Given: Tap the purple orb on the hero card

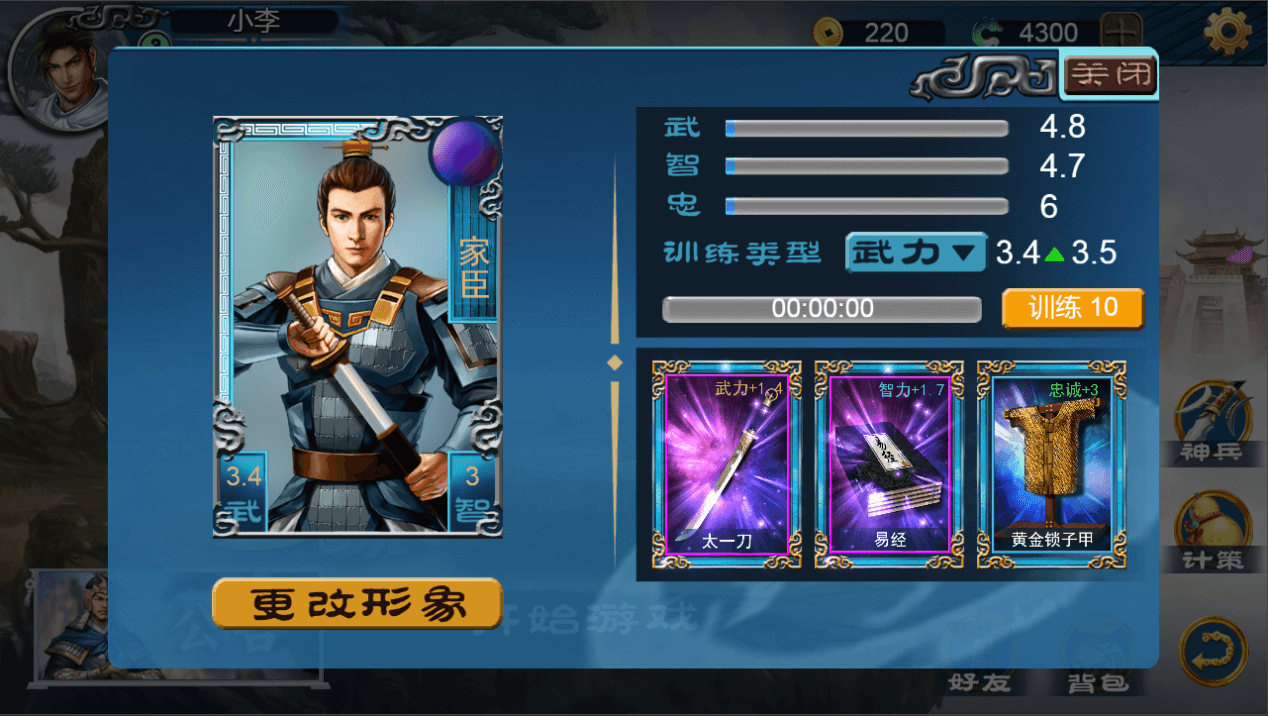Looking at the screenshot, I should point(465,152).
